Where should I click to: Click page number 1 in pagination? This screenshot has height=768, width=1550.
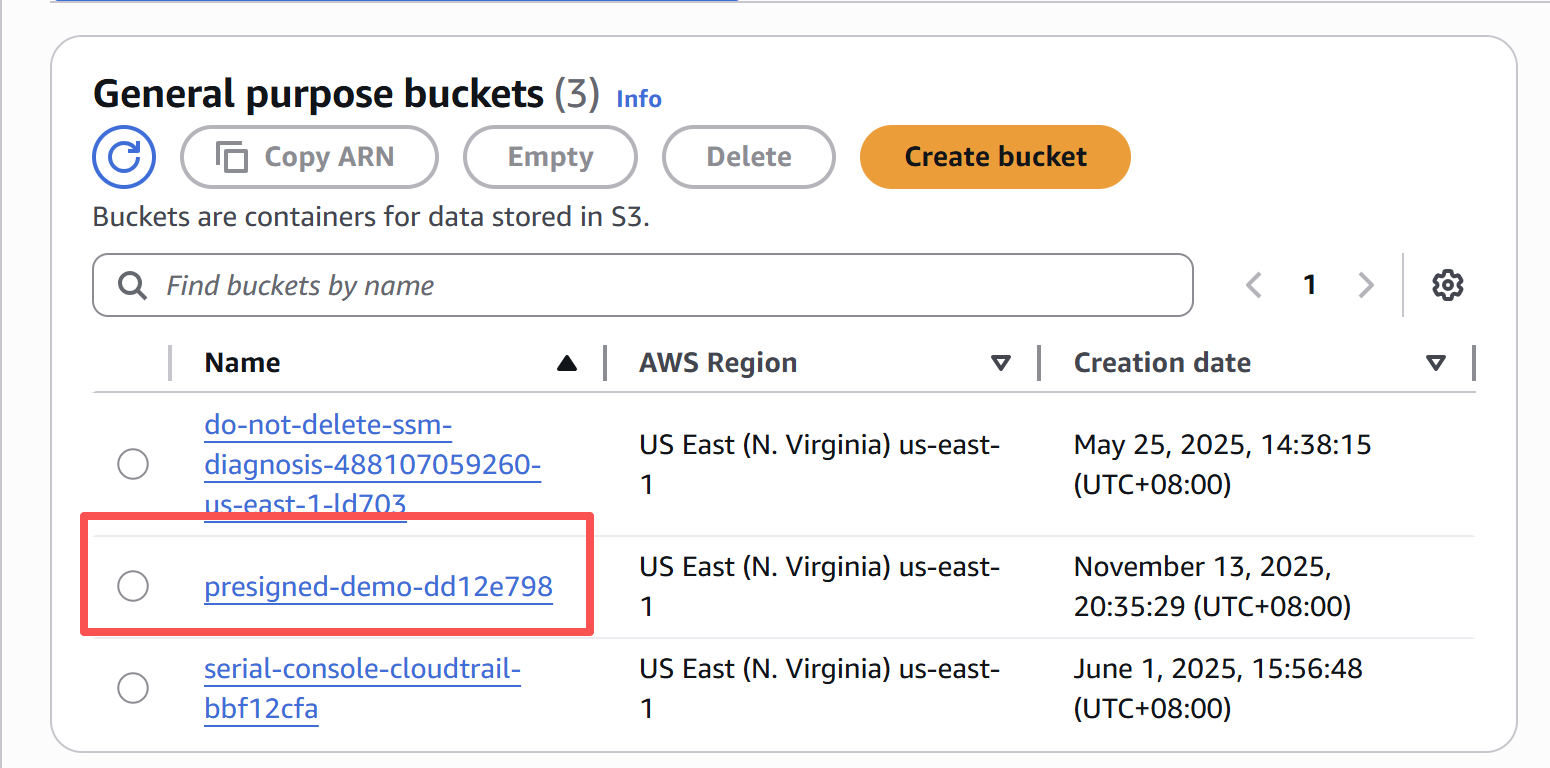(1309, 286)
